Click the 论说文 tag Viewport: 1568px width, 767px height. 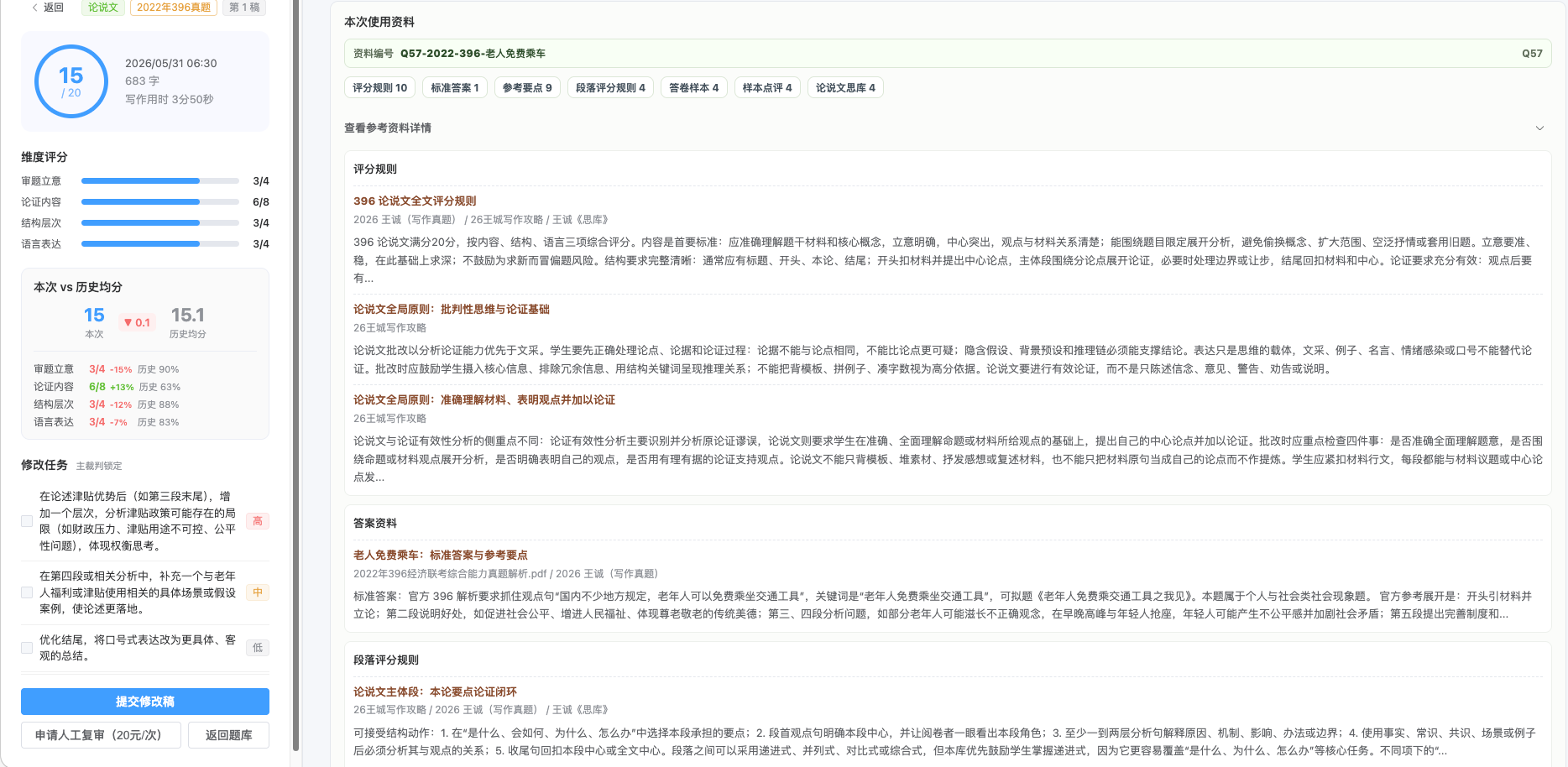pyautogui.click(x=103, y=8)
